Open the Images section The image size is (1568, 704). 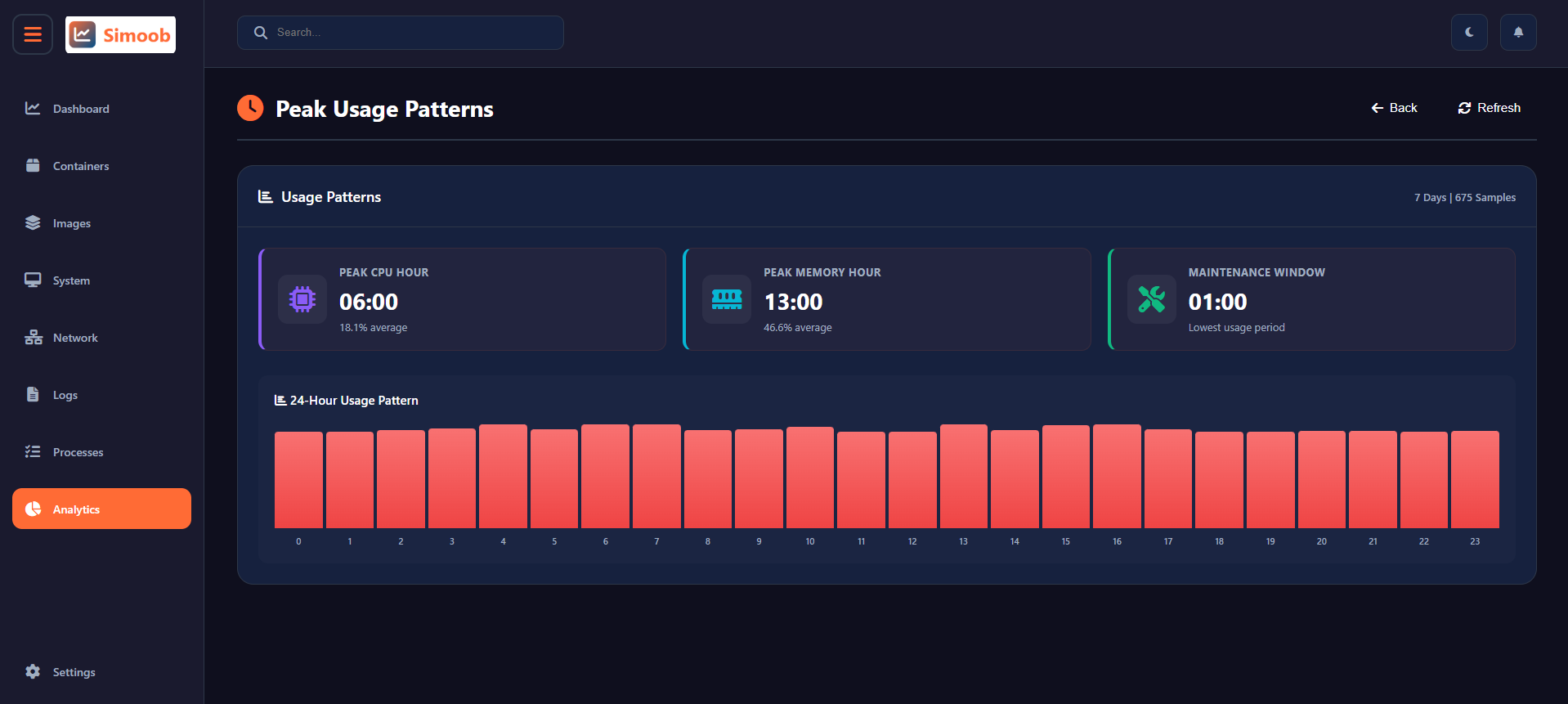coord(71,223)
